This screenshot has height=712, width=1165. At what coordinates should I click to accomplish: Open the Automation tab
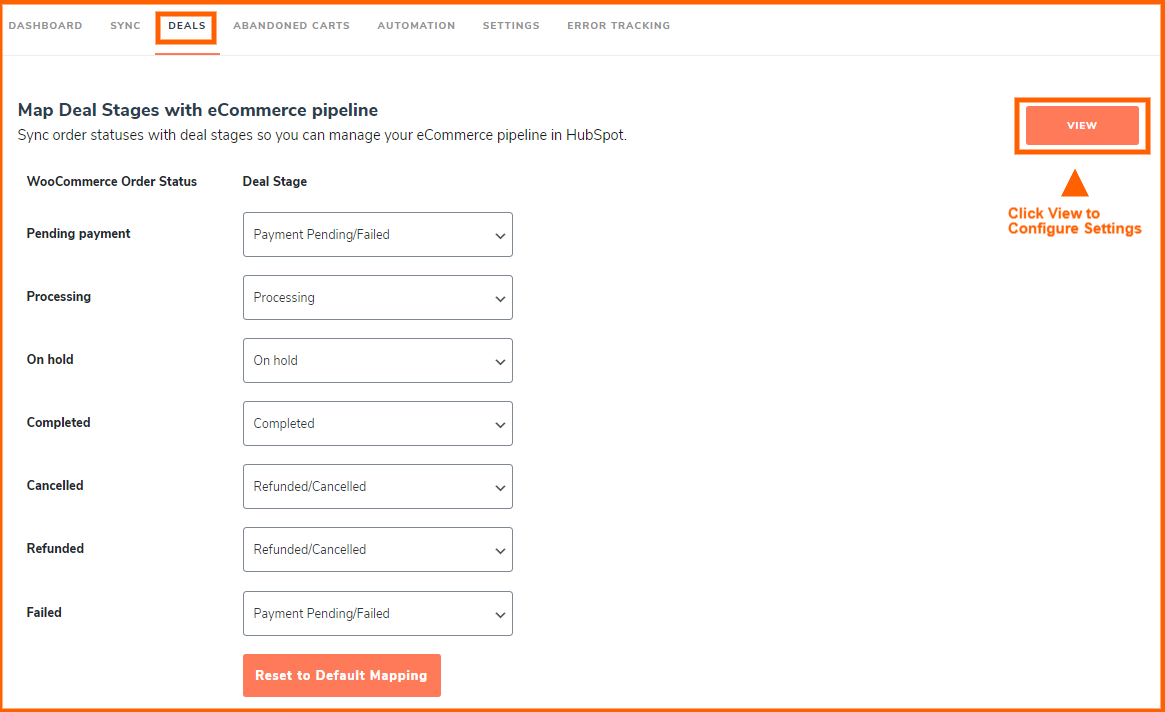coord(416,26)
